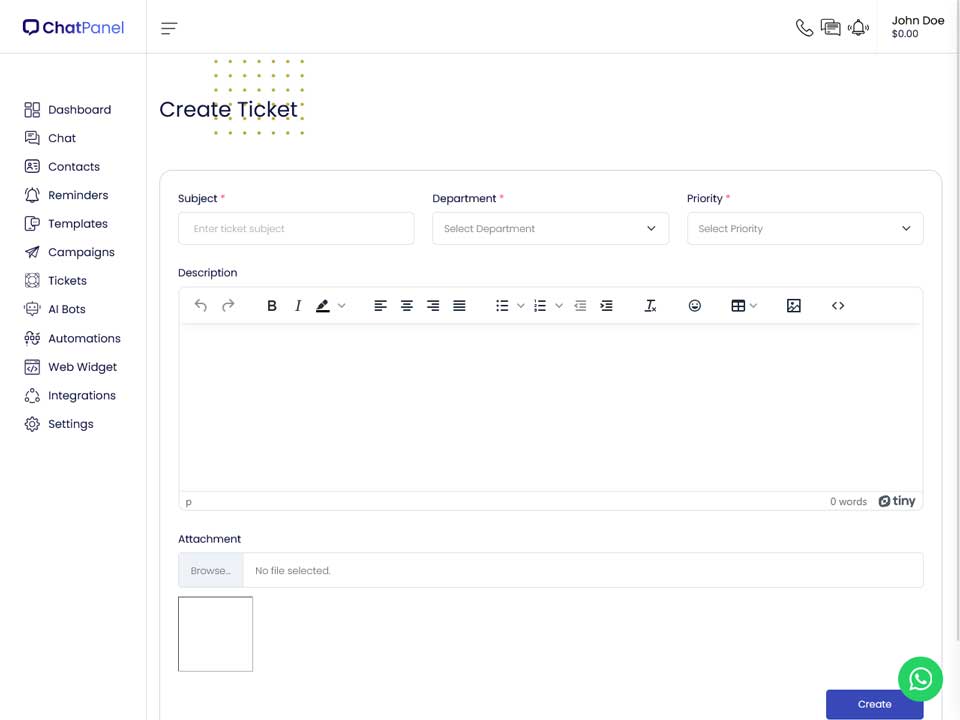Expand highlight color picker arrow

pyautogui.click(x=342, y=306)
